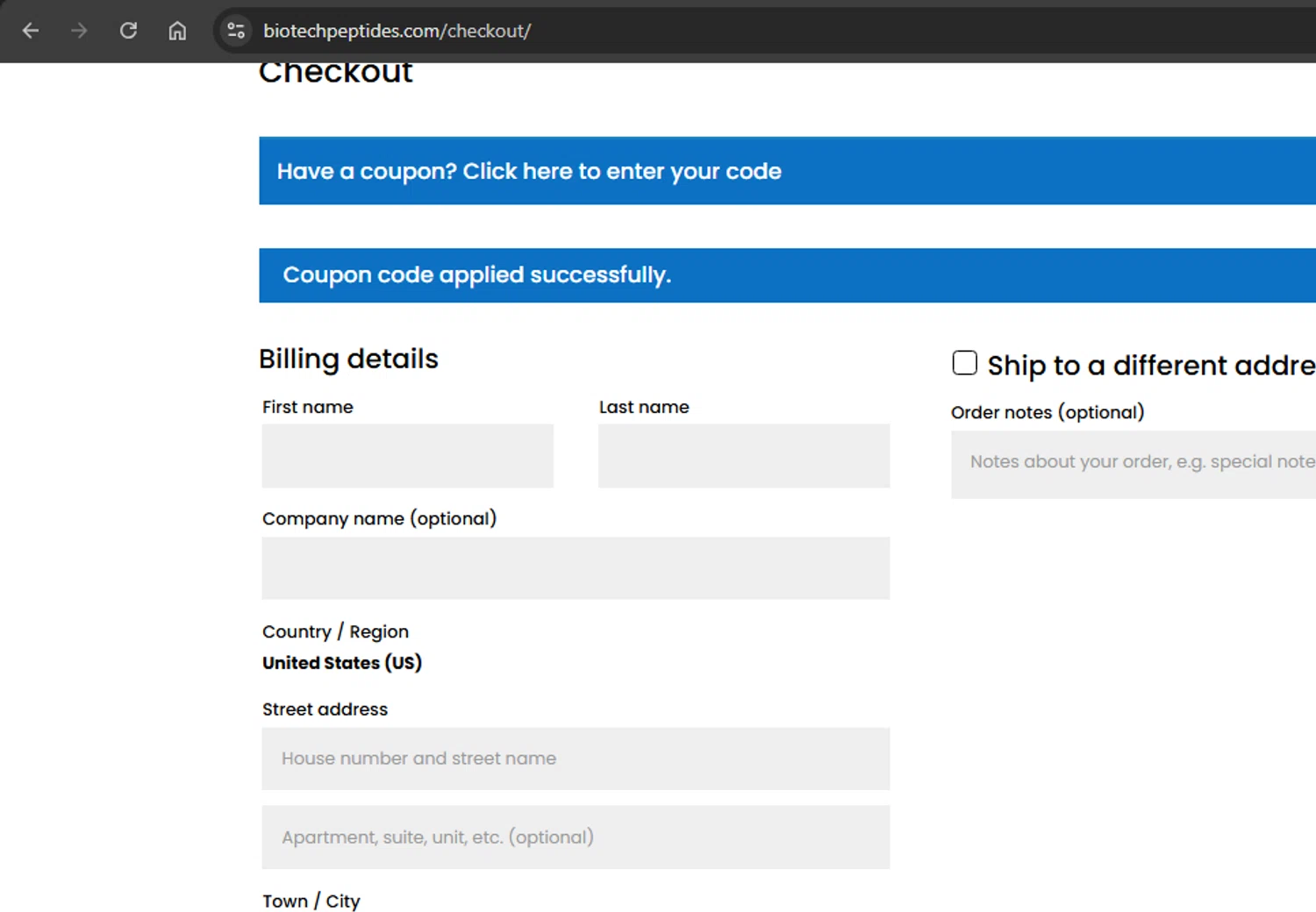Click into the Order notes text area
The width and height of the screenshot is (1316, 912).
(x=1134, y=464)
